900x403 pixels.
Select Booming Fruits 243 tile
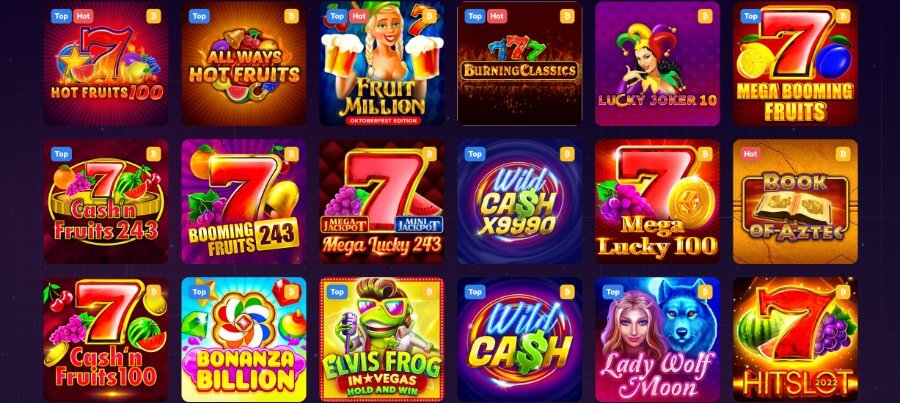(x=244, y=202)
